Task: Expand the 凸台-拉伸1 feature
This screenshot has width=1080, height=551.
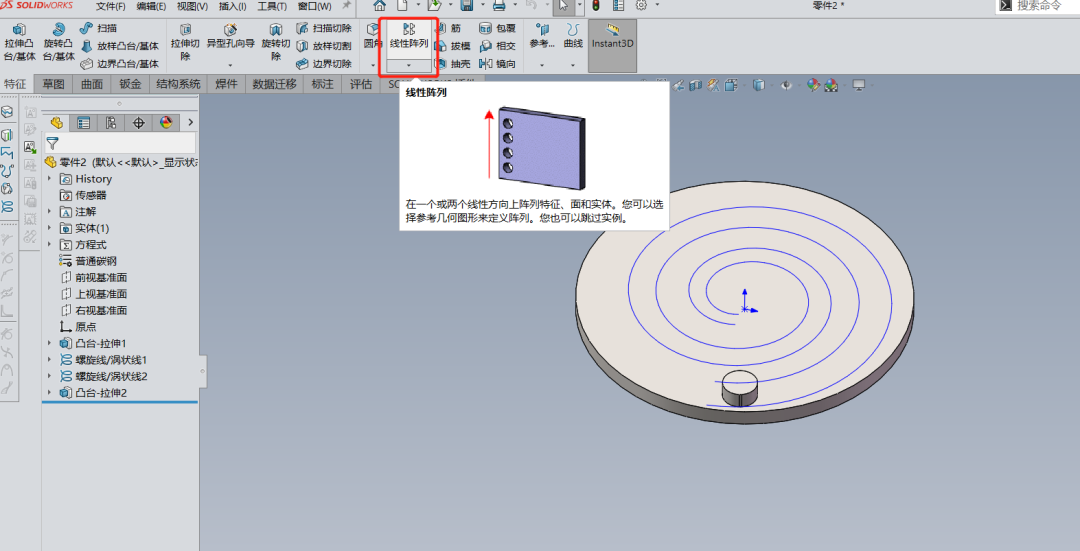Action: (x=50, y=343)
